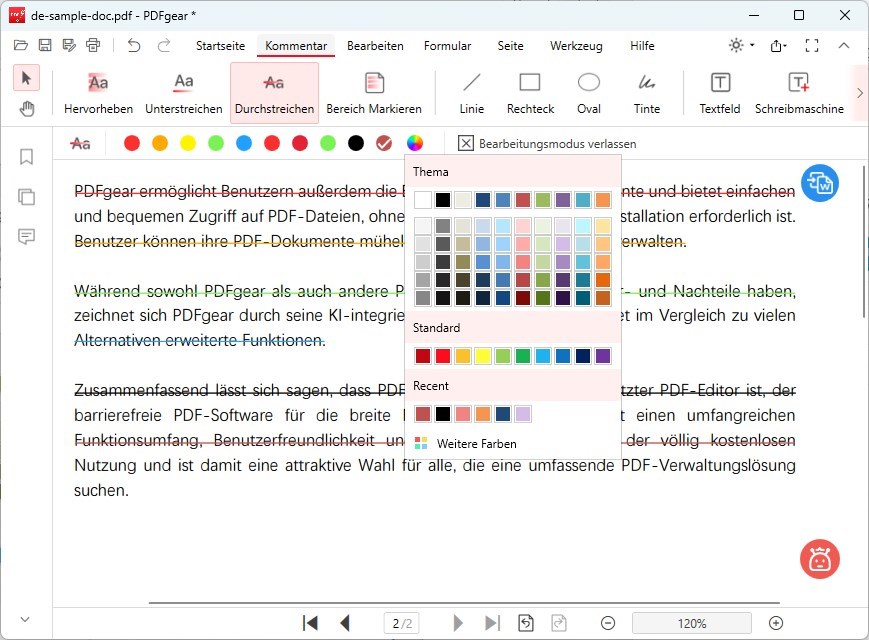Screen dimensions: 869x640
Task: Choose the Unterstreichen underline tool
Action: (x=183, y=93)
